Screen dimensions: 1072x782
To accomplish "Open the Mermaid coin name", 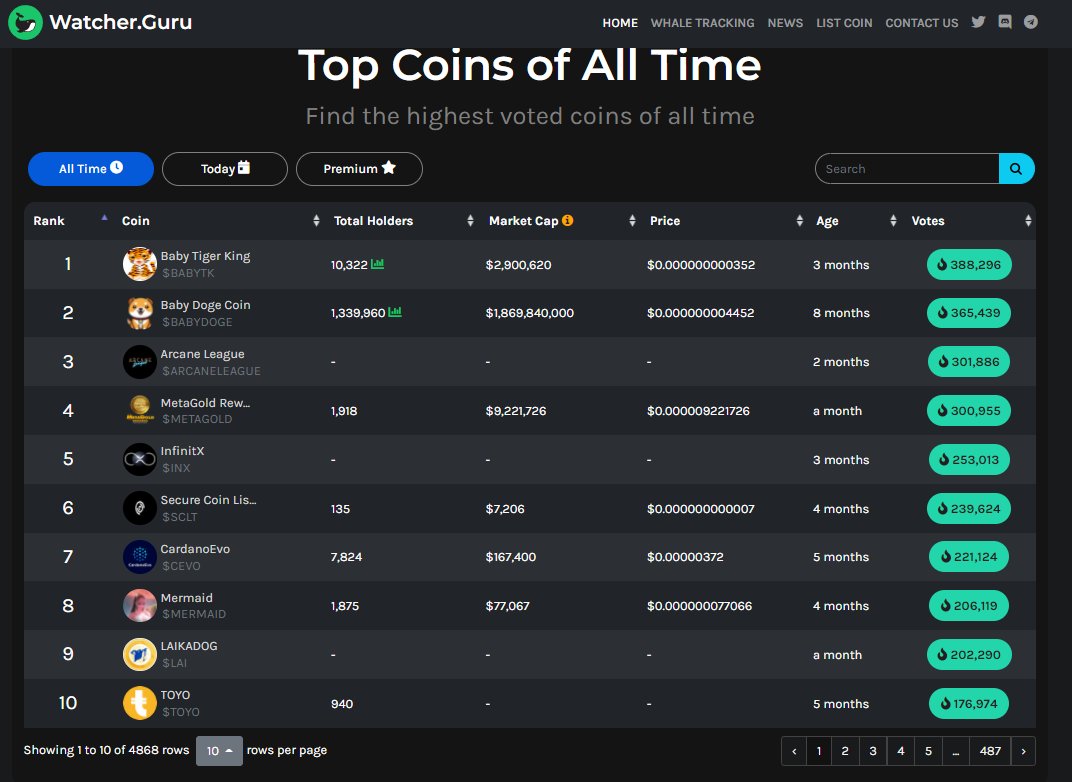I will click(x=187, y=598).
